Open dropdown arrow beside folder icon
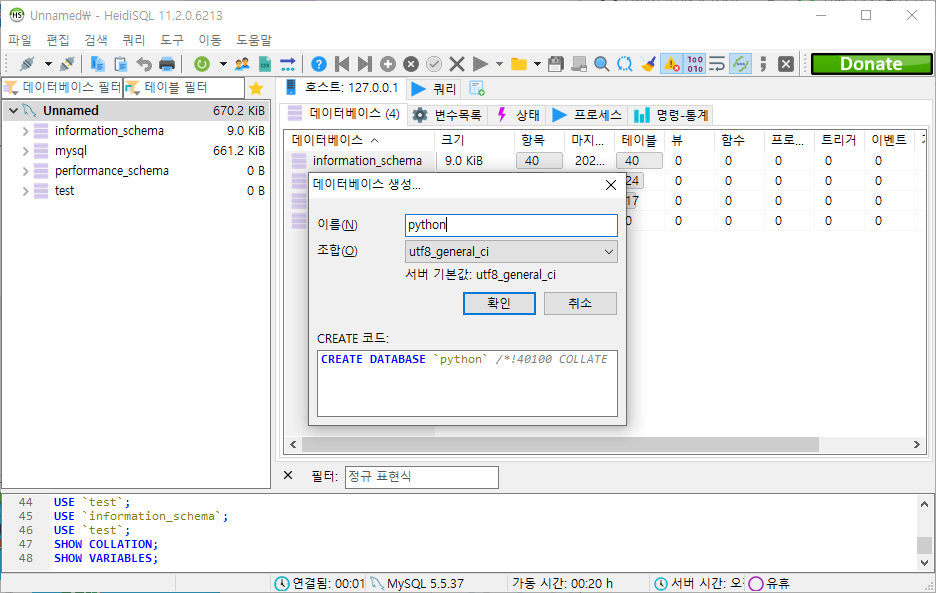The image size is (936, 593). pos(537,64)
